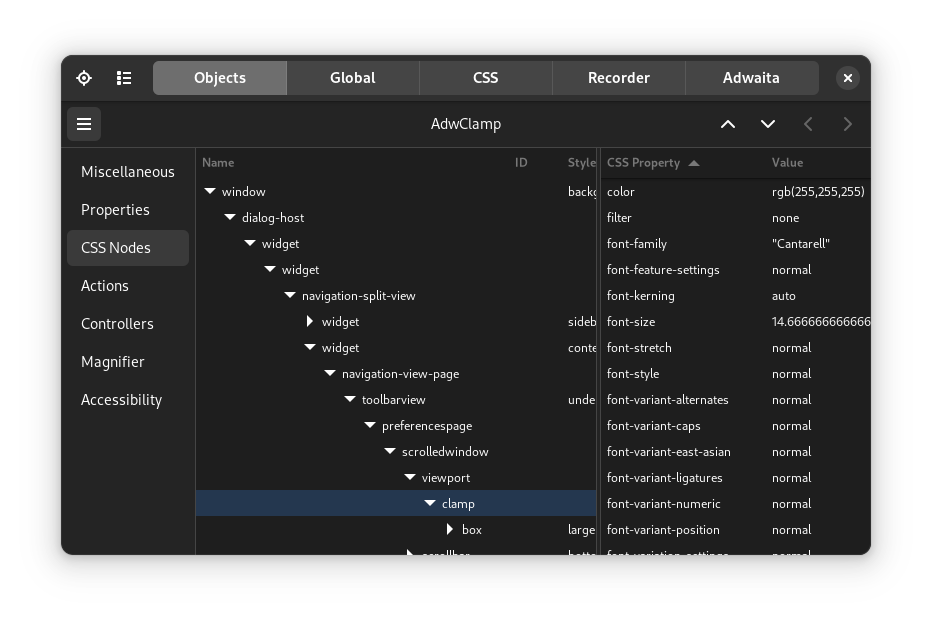Image resolution: width=932 pixels, height=622 pixels.
Task: Open the hamburger menu below the tabs
Action: [84, 123]
